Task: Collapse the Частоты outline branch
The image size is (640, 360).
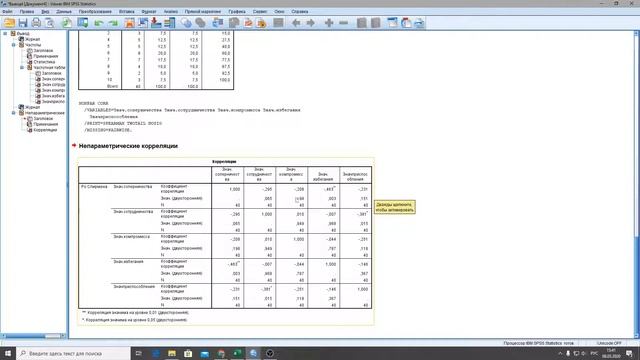Action: click(x=13, y=45)
